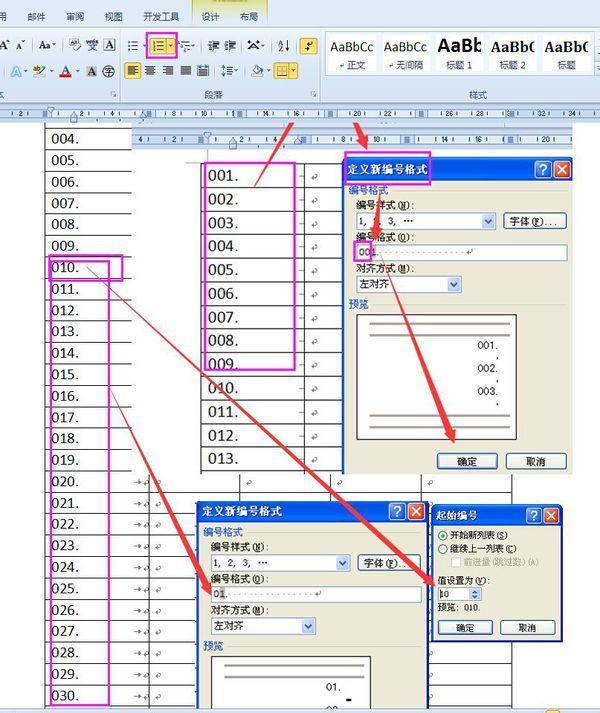Click the text highlight color icon
This screenshot has width=600, height=713.
[40, 71]
